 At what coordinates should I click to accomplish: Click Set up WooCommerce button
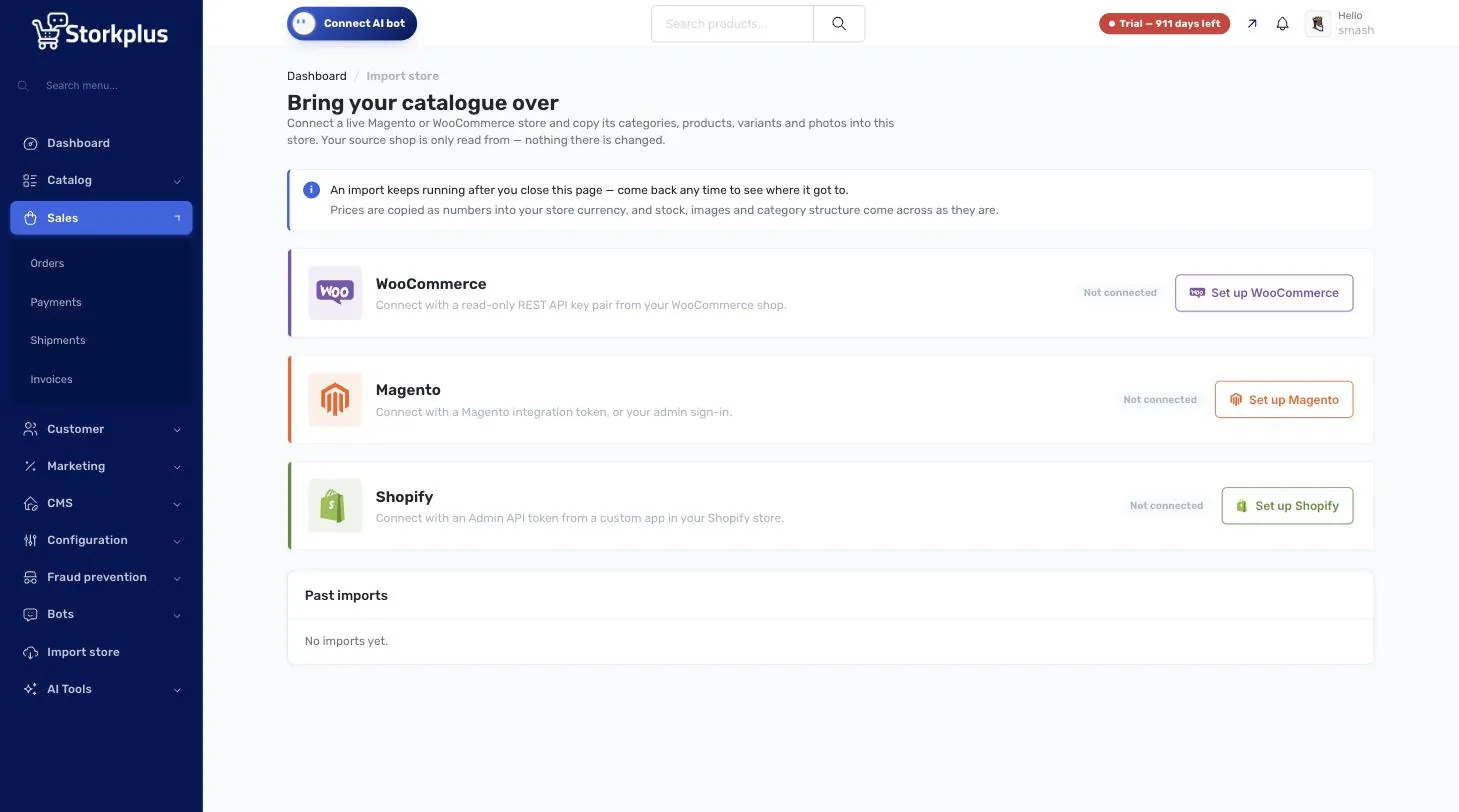click(x=1264, y=293)
